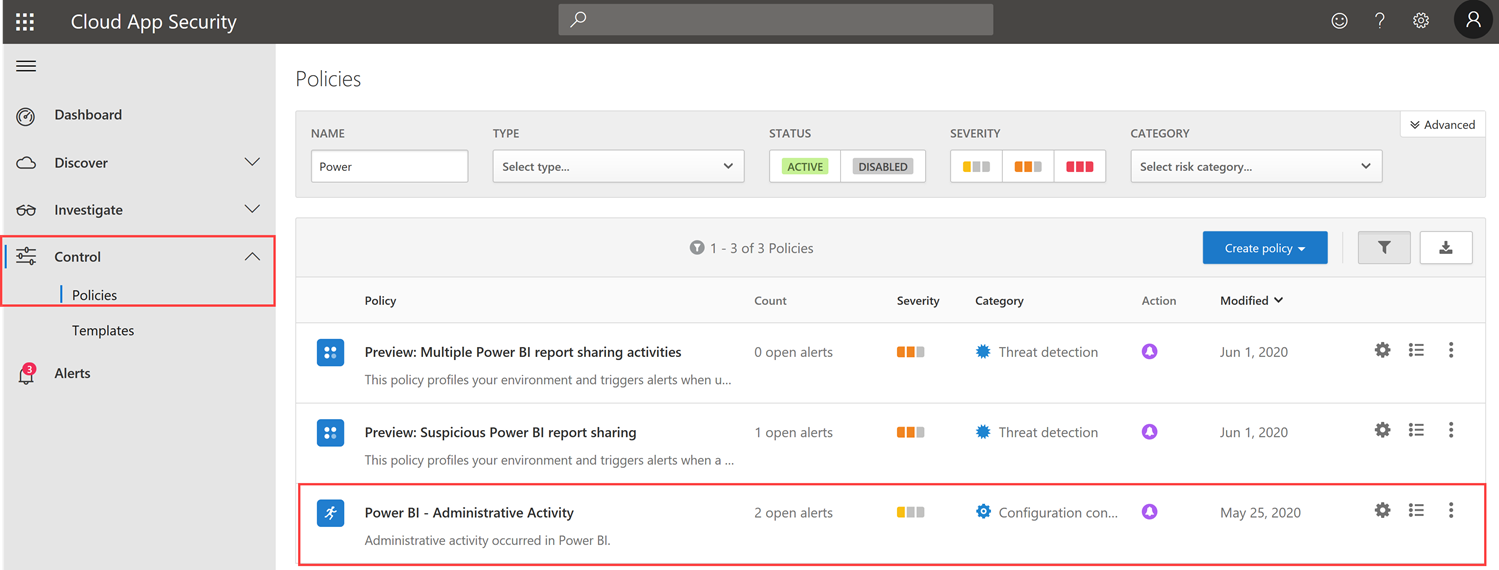Expand the Discover menu chevron
This screenshot has height=570, width=1499.
pyautogui.click(x=252, y=162)
